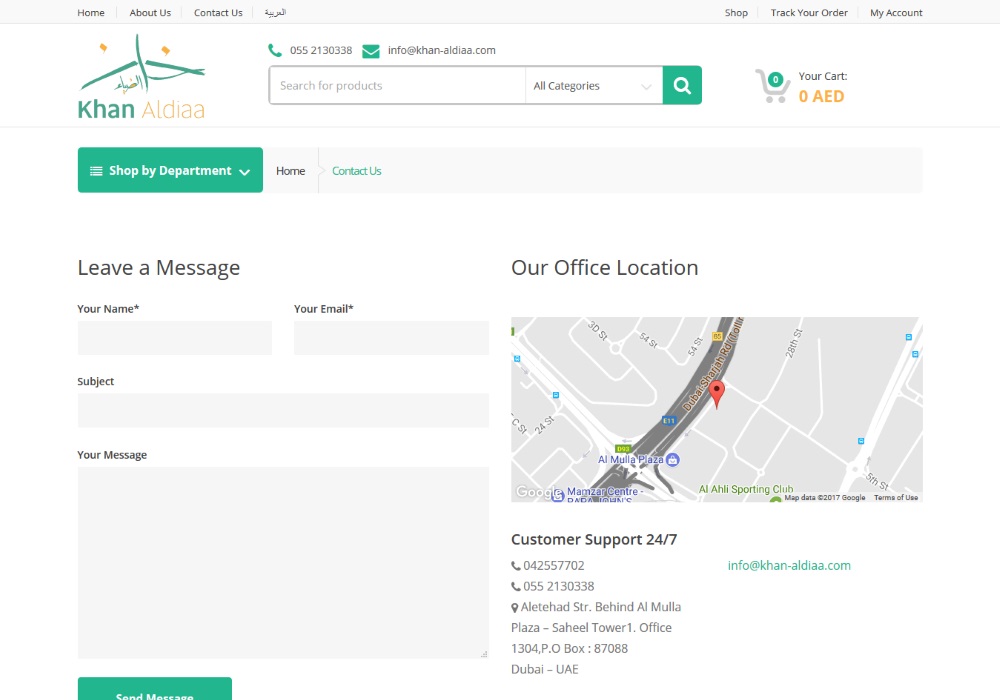1000x700 pixels.
Task: Click the phone number 042557702
Action: pos(554,565)
